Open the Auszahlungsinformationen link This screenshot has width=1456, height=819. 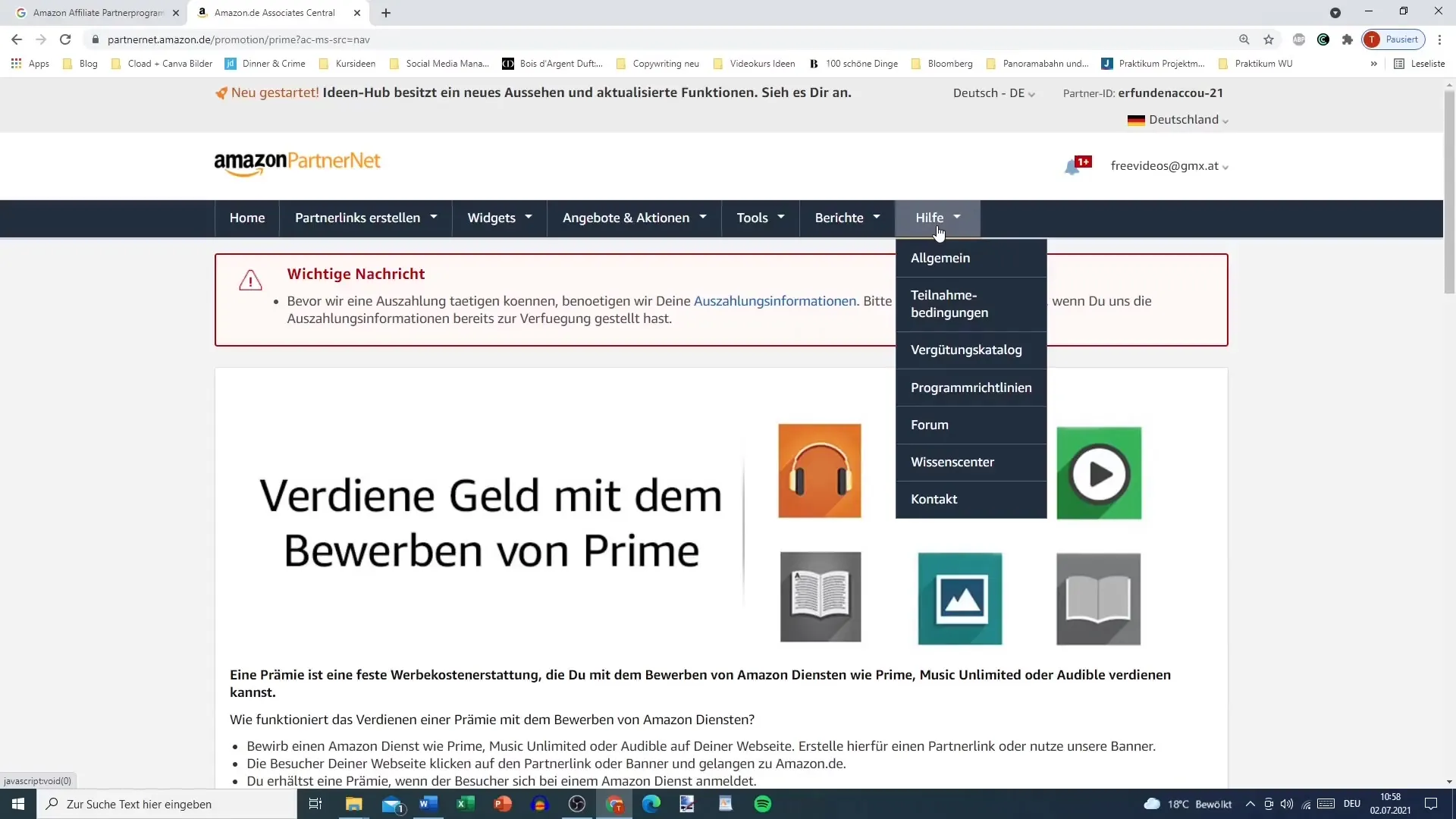click(x=774, y=301)
